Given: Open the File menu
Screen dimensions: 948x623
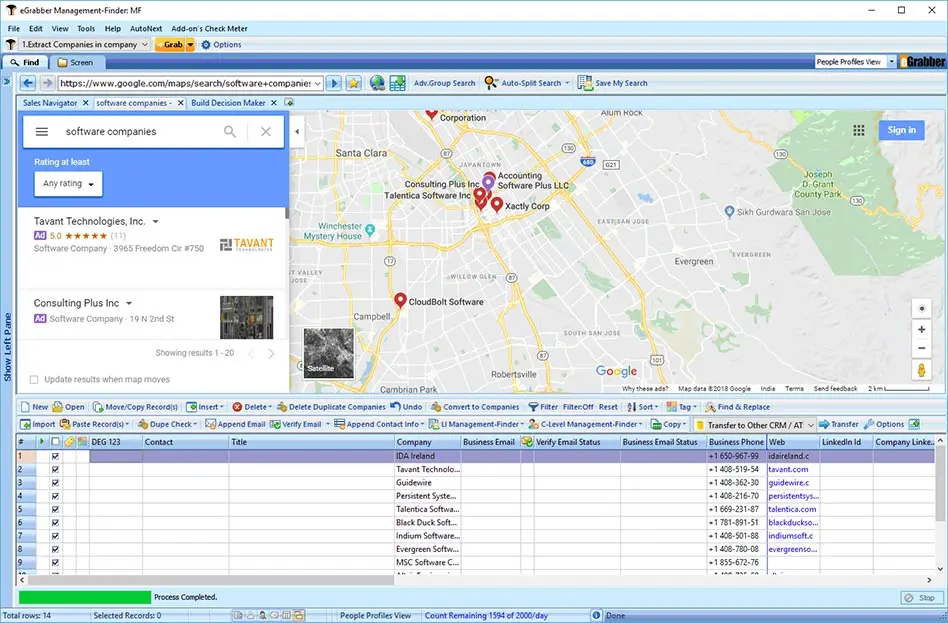Looking at the screenshot, I should [14, 28].
